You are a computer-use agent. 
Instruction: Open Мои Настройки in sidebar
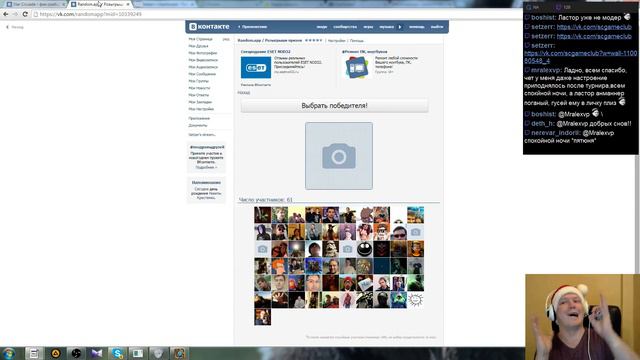[x=201, y=109]
